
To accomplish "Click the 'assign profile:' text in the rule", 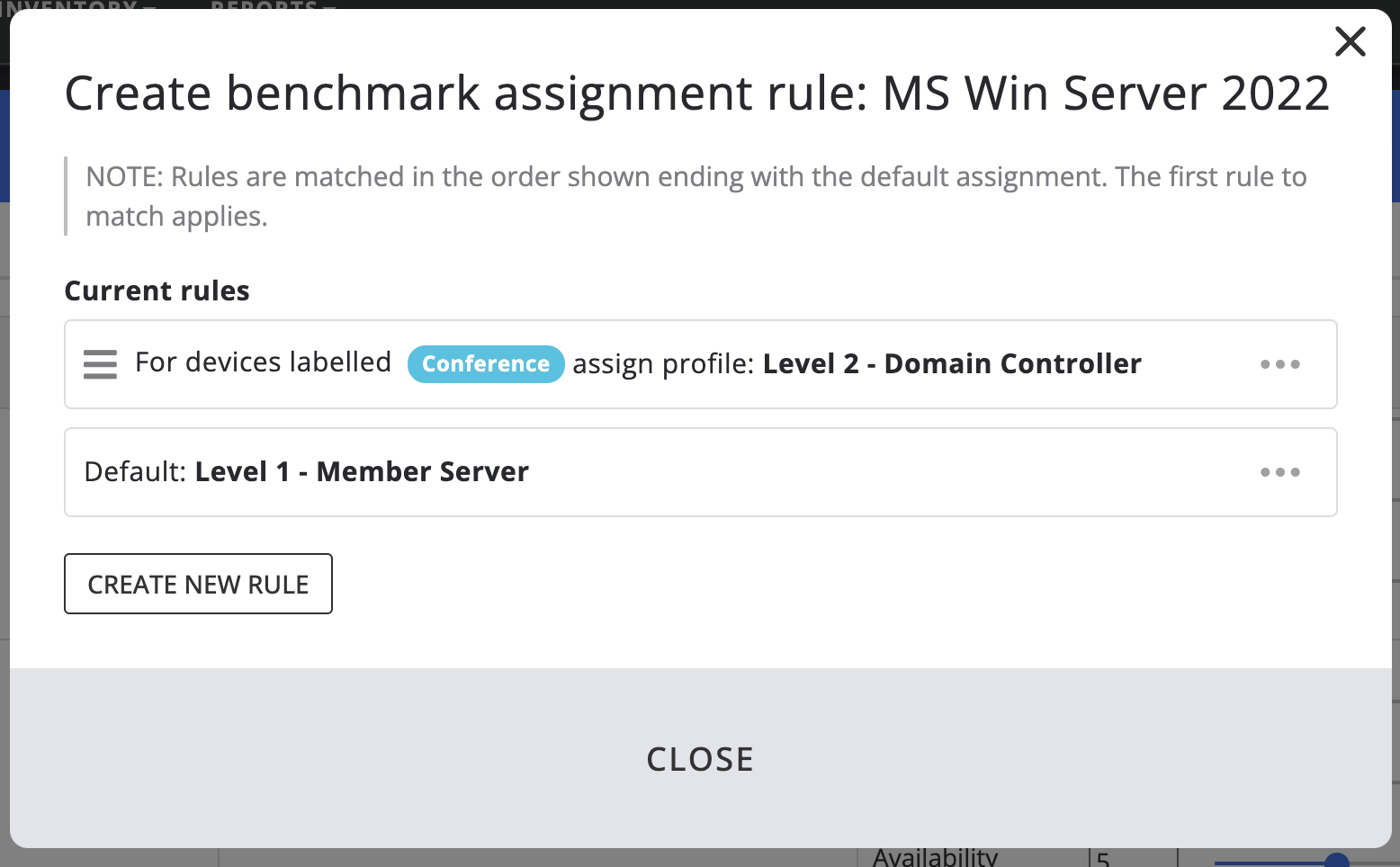I will (663, 364).
